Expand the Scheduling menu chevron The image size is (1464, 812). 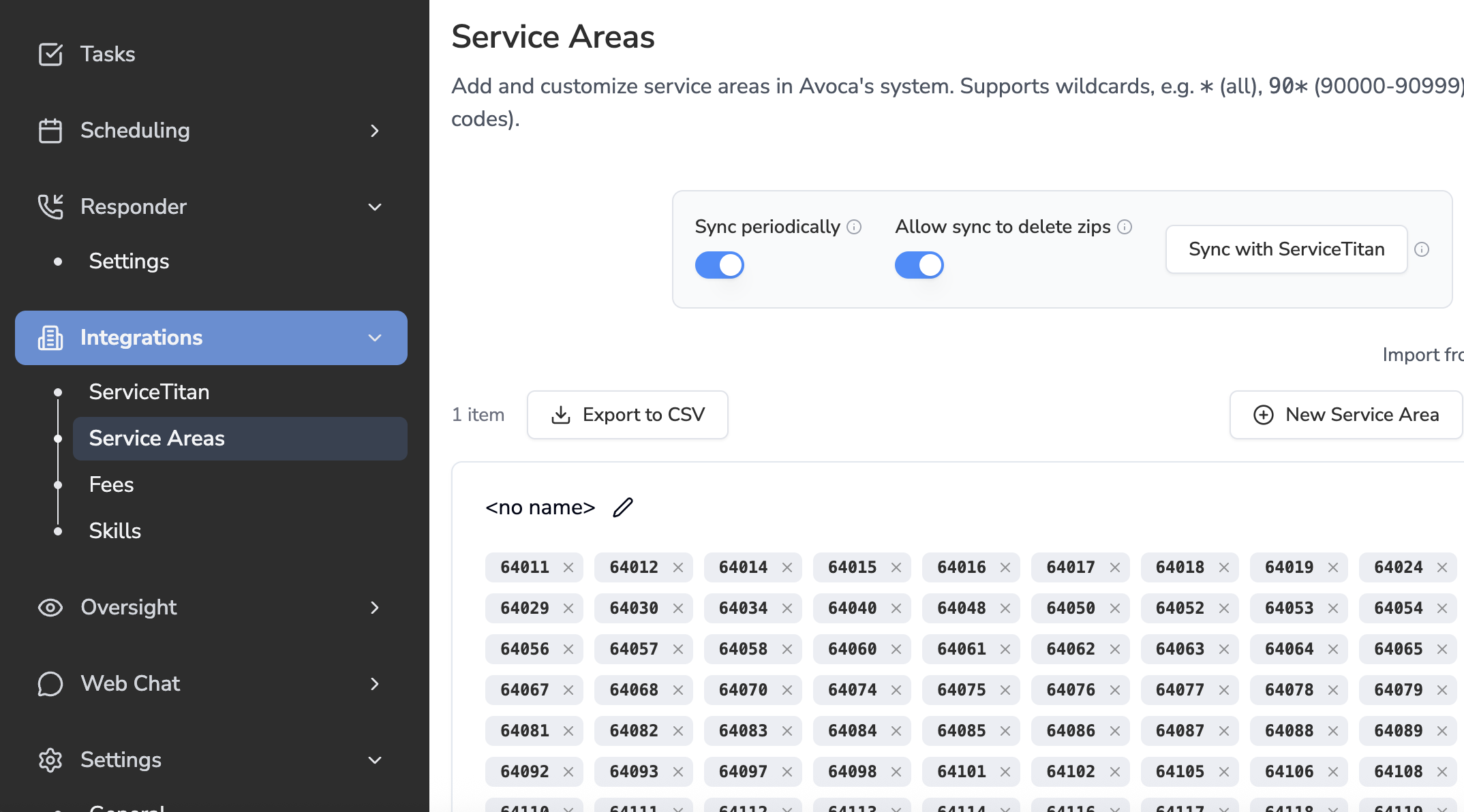click(x=374, y=130)
